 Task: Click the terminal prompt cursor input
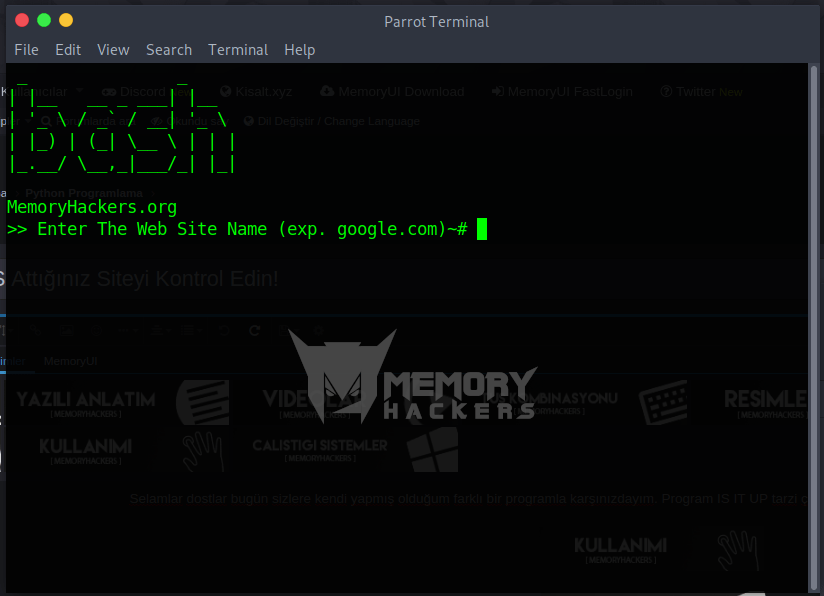click(x=482, y=229)
